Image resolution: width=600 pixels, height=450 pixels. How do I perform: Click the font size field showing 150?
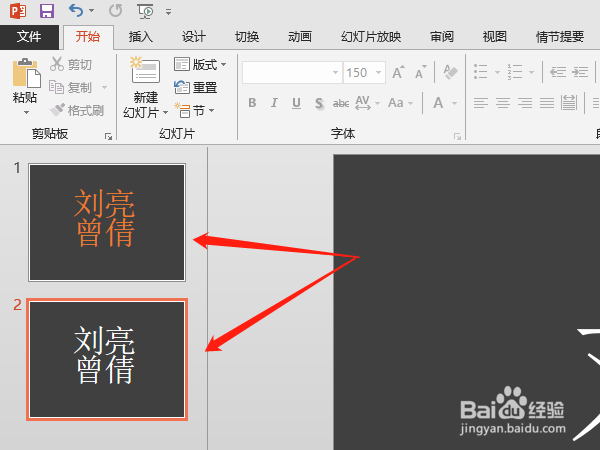[358, 72]
